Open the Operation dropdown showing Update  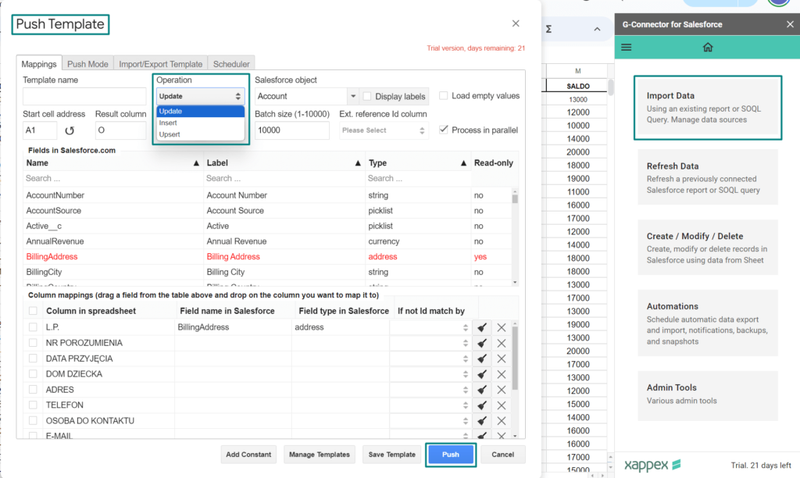pos(200,96)
